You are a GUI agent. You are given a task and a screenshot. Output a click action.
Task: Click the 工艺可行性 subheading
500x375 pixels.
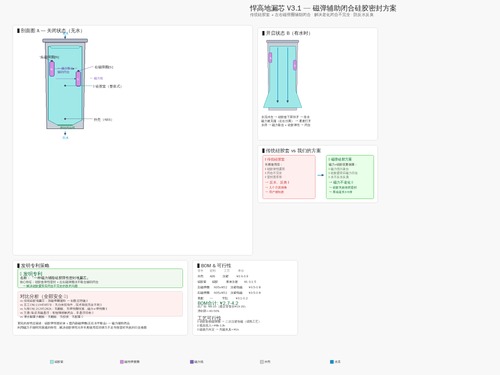click(x=209, y=318)
